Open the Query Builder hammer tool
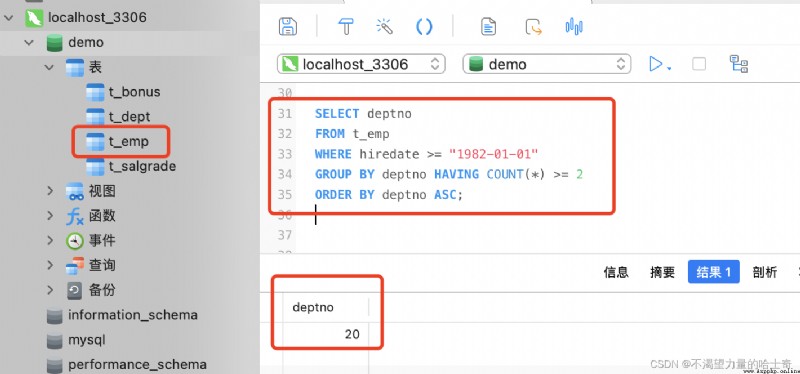Image resolution: width=800 pixels, height=374 pixels. tap(346, 26)
